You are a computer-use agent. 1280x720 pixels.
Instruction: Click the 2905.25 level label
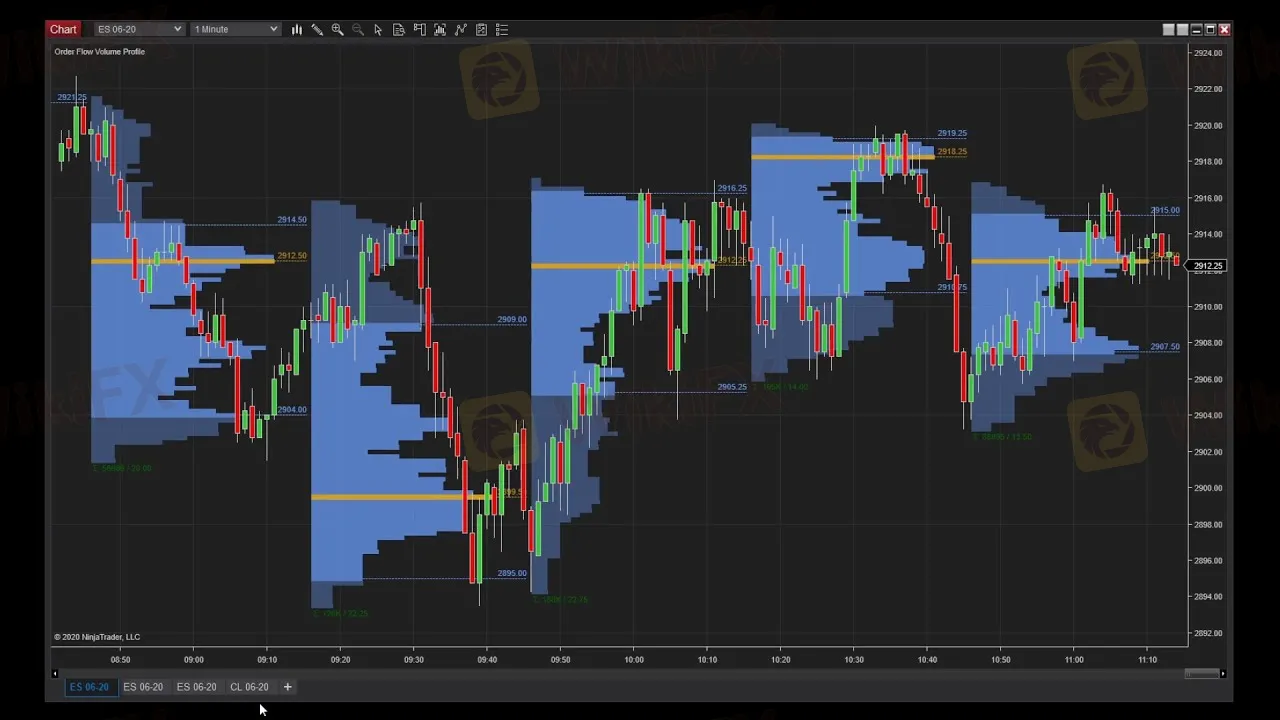(x=732, y=387)
